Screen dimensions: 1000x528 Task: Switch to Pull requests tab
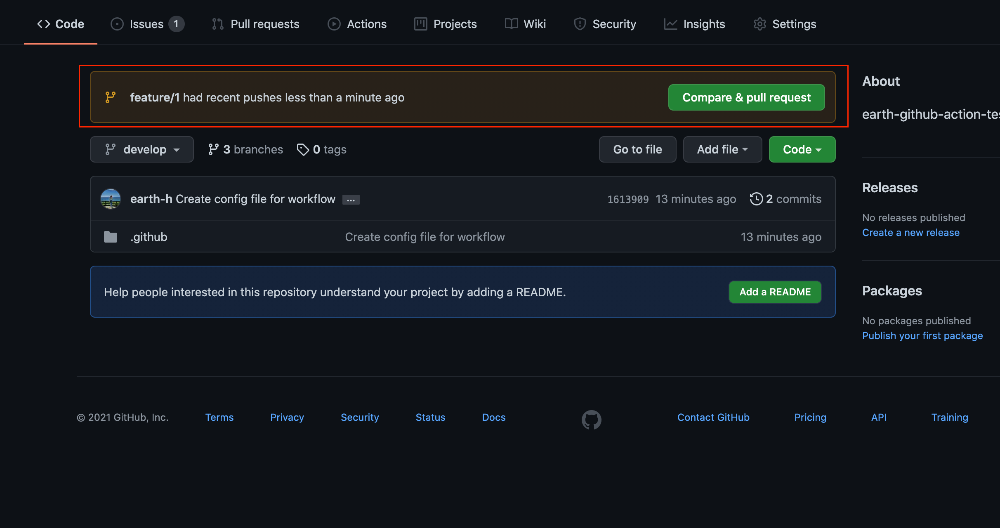coord(255,24)
